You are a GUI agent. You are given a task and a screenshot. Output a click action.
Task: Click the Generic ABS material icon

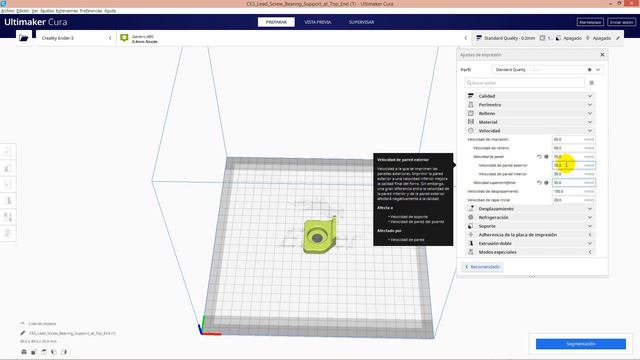124,38
